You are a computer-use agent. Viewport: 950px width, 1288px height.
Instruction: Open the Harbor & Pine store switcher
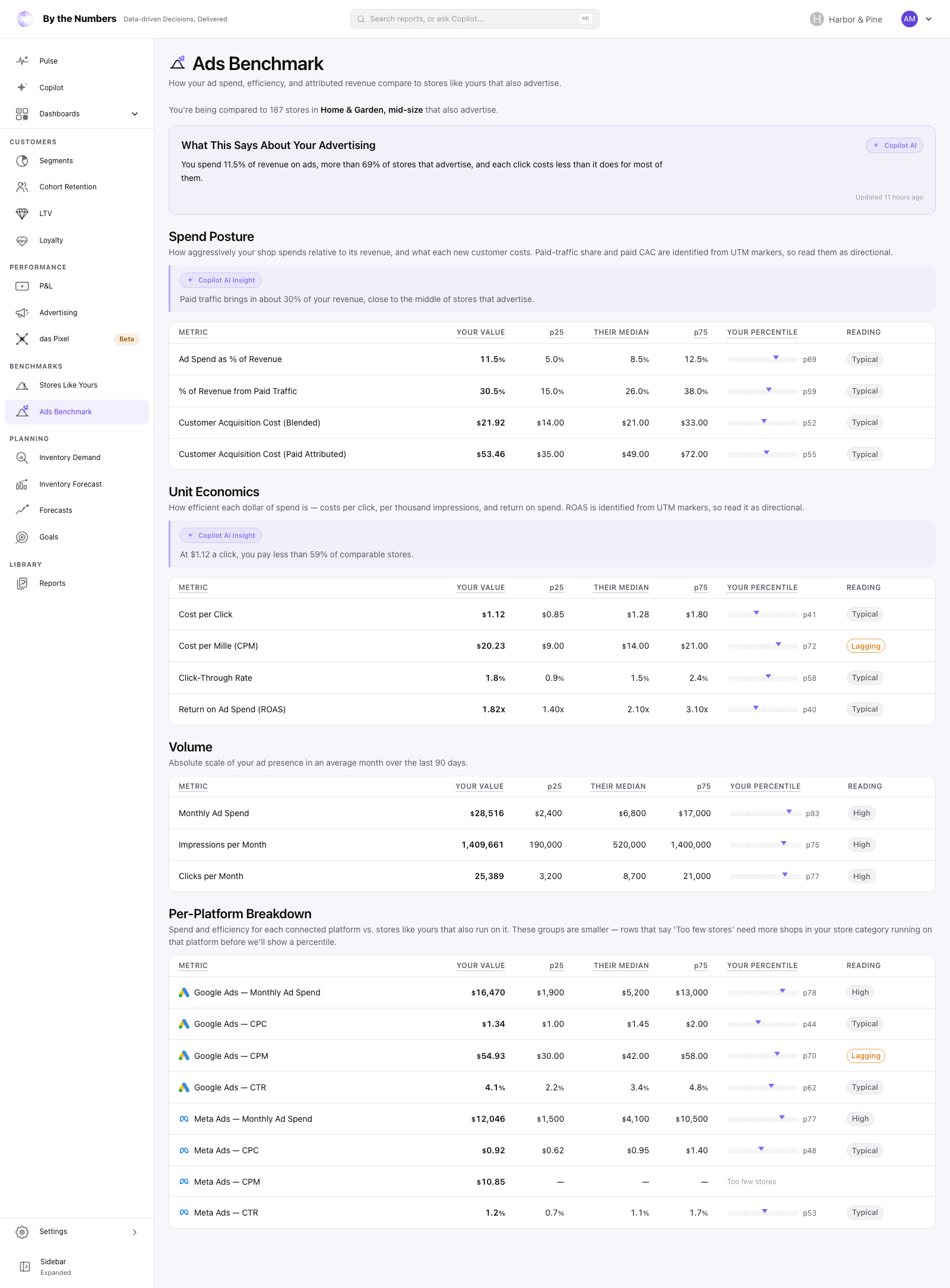tap(846, 19)
